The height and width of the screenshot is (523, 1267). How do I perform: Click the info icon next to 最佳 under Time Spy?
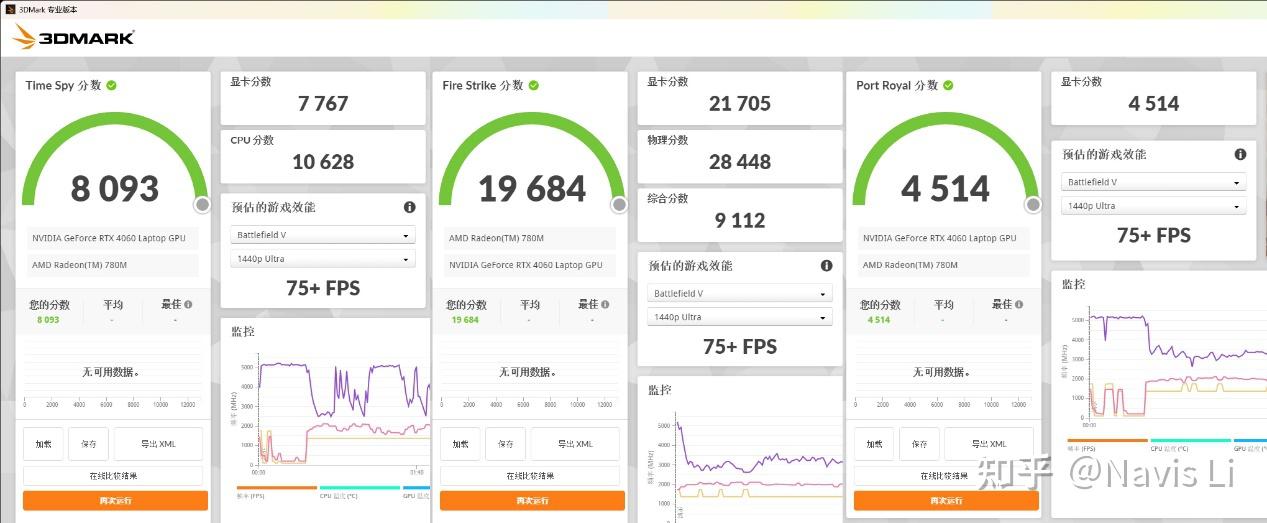click(188, 304)
